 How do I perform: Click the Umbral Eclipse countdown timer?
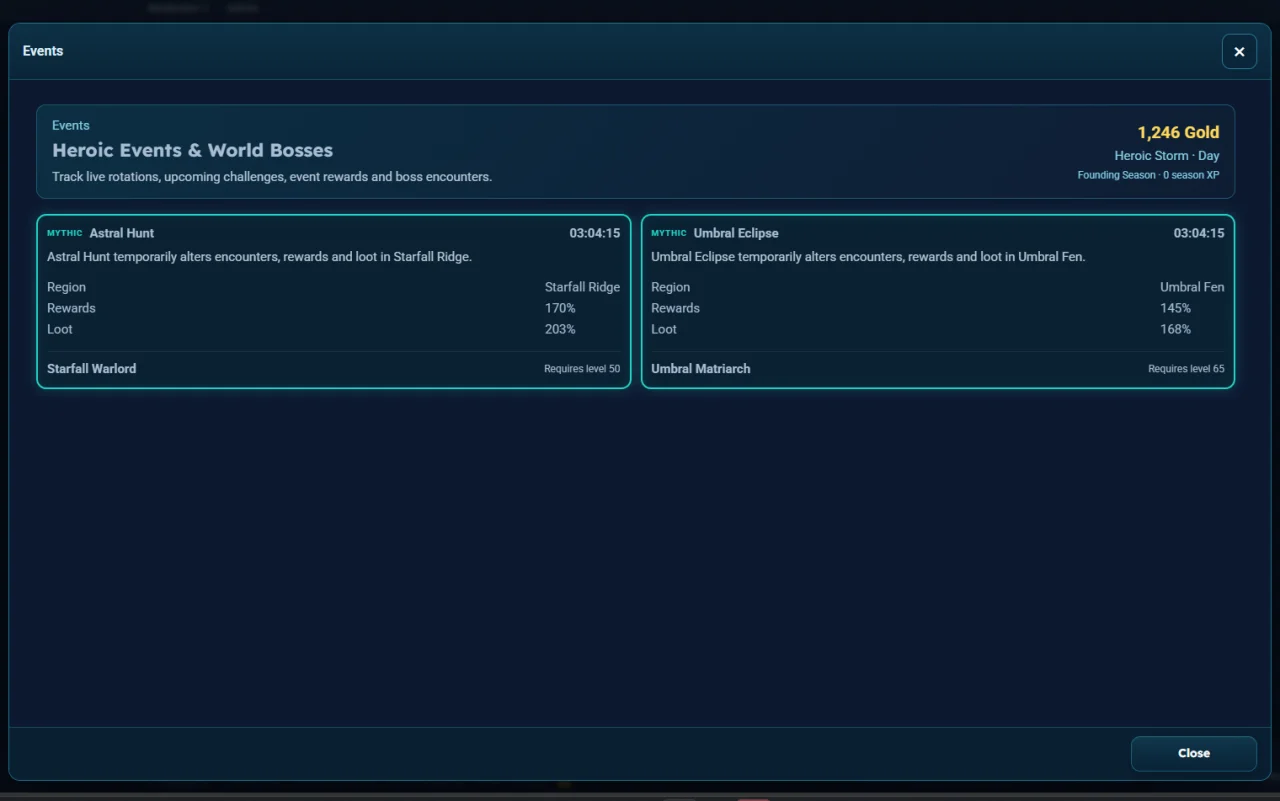[1199, 233]
